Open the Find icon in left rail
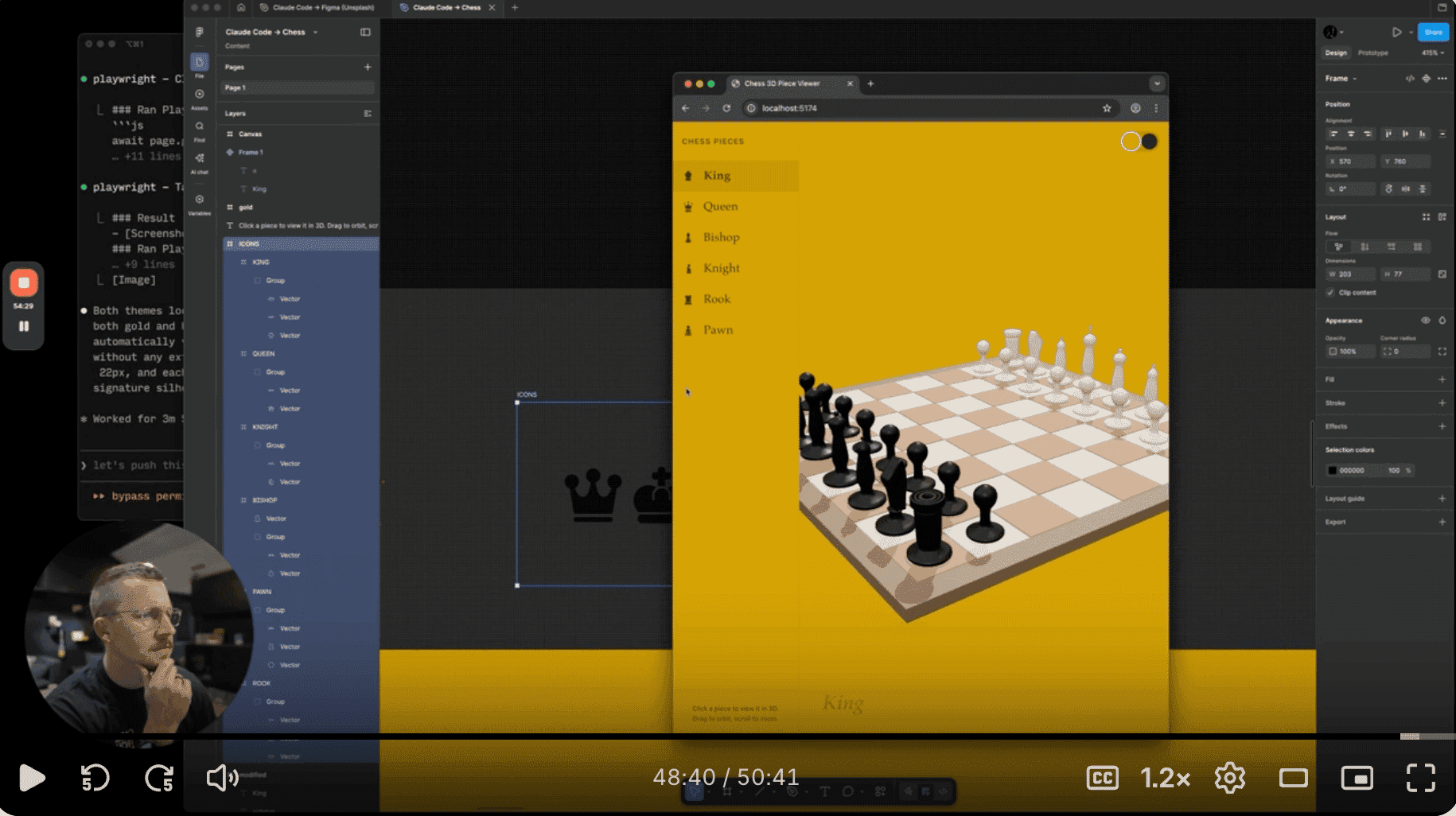This screenshot has height=816, width=1456. 200,126
